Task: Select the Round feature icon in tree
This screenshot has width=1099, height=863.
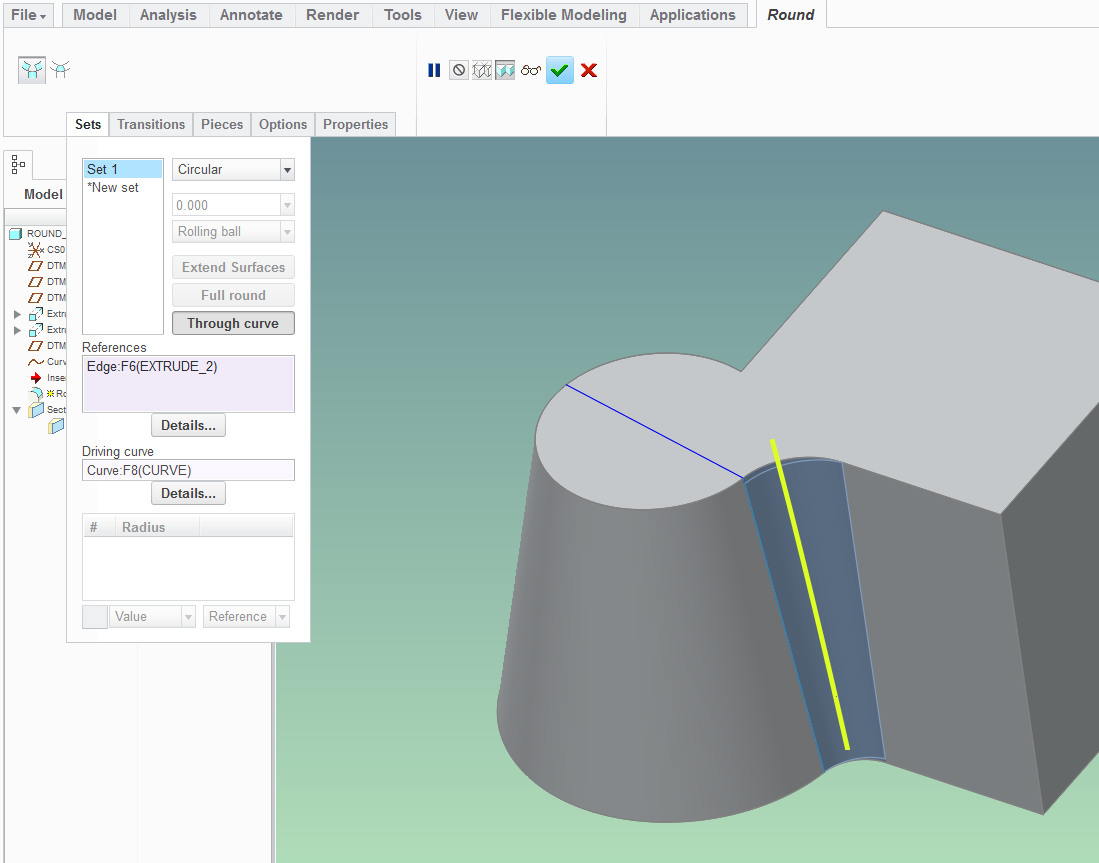Action: pos(36,393)
